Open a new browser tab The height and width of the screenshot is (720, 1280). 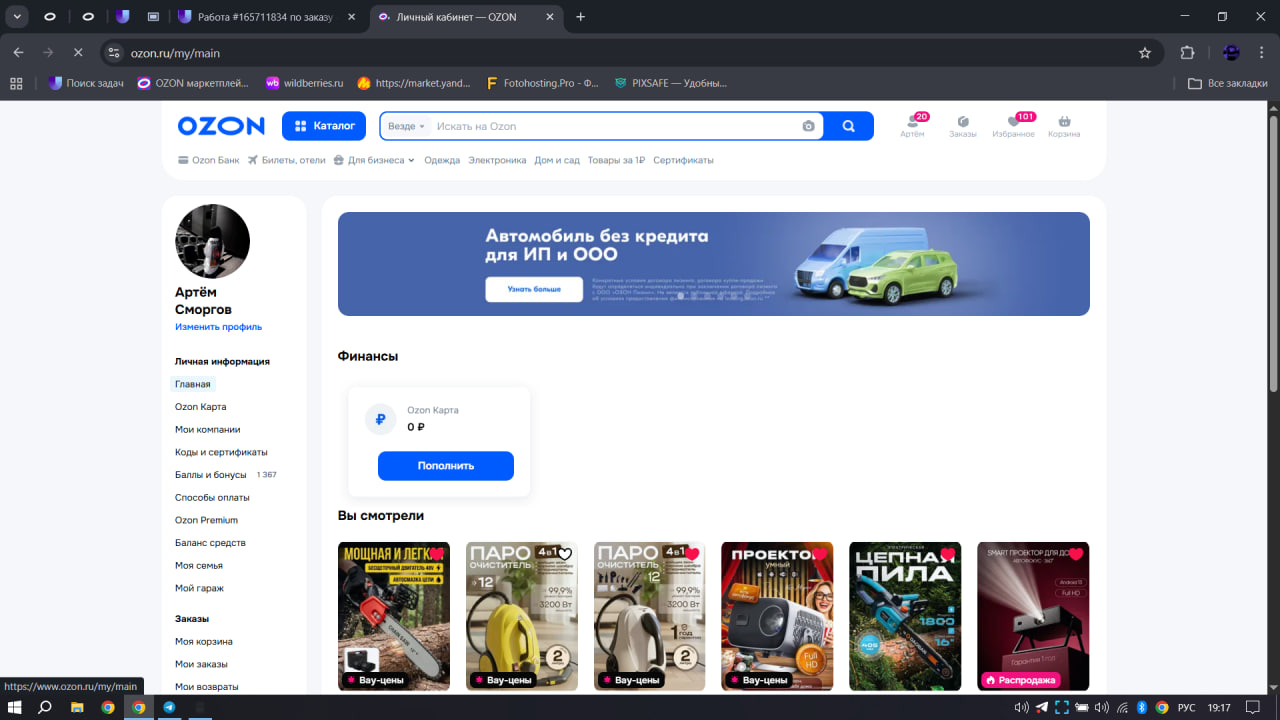(580, 17)
